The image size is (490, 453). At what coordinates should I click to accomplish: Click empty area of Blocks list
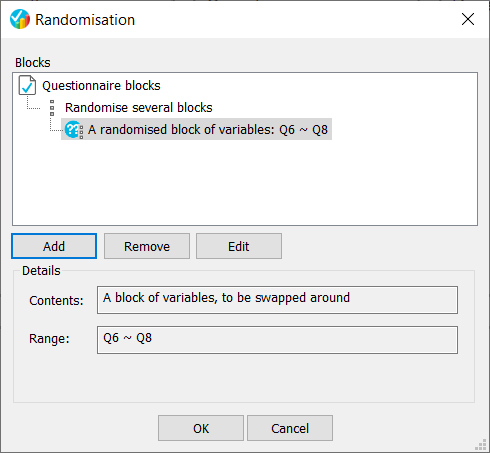tap(245, 183)
